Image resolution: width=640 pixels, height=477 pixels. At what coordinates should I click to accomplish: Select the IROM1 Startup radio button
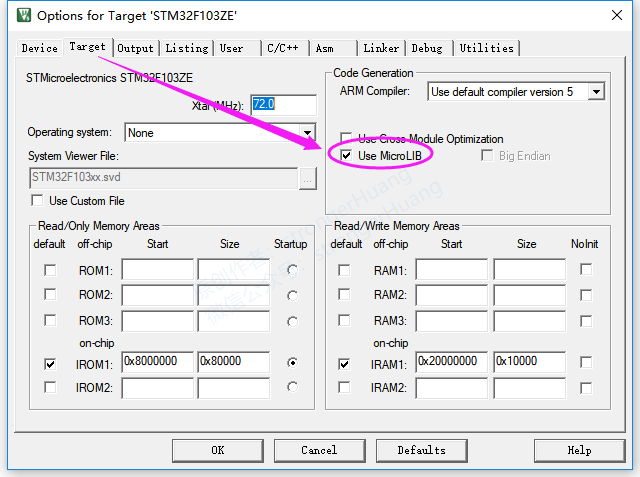[x=292, y=362]
